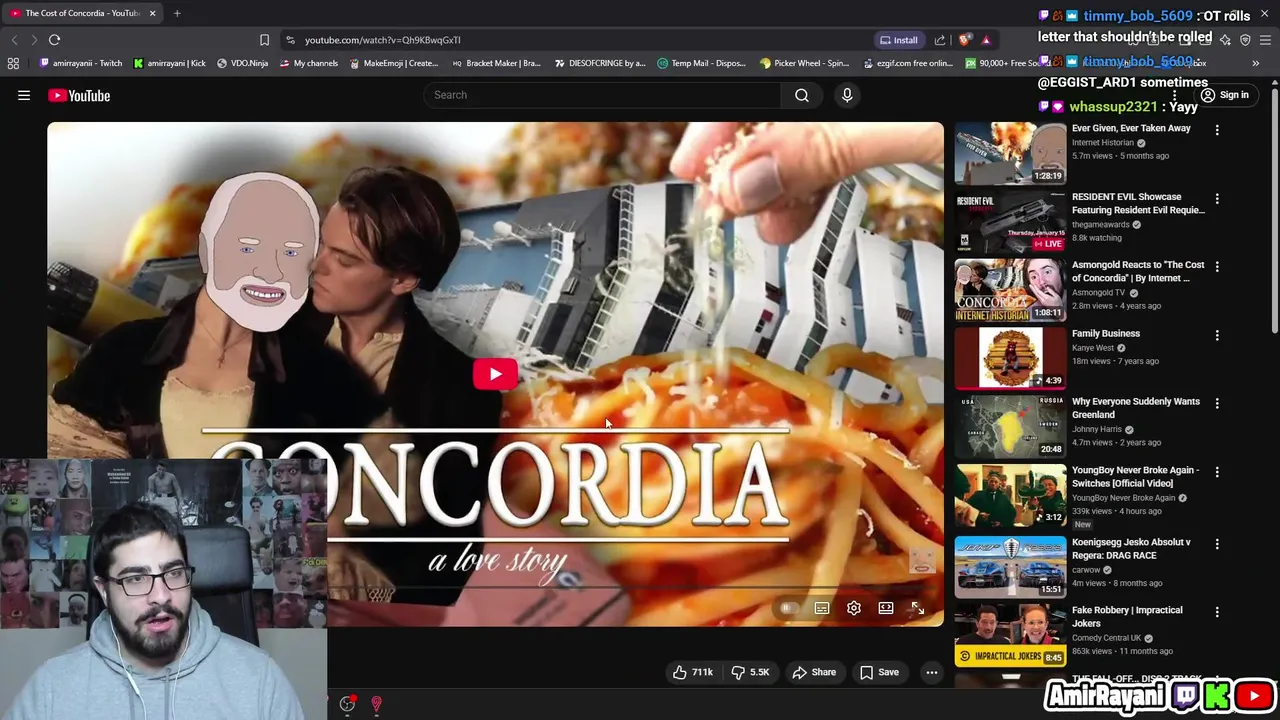
Task: Open the YouTube hamburger guide menu
Action: point(24,95)
